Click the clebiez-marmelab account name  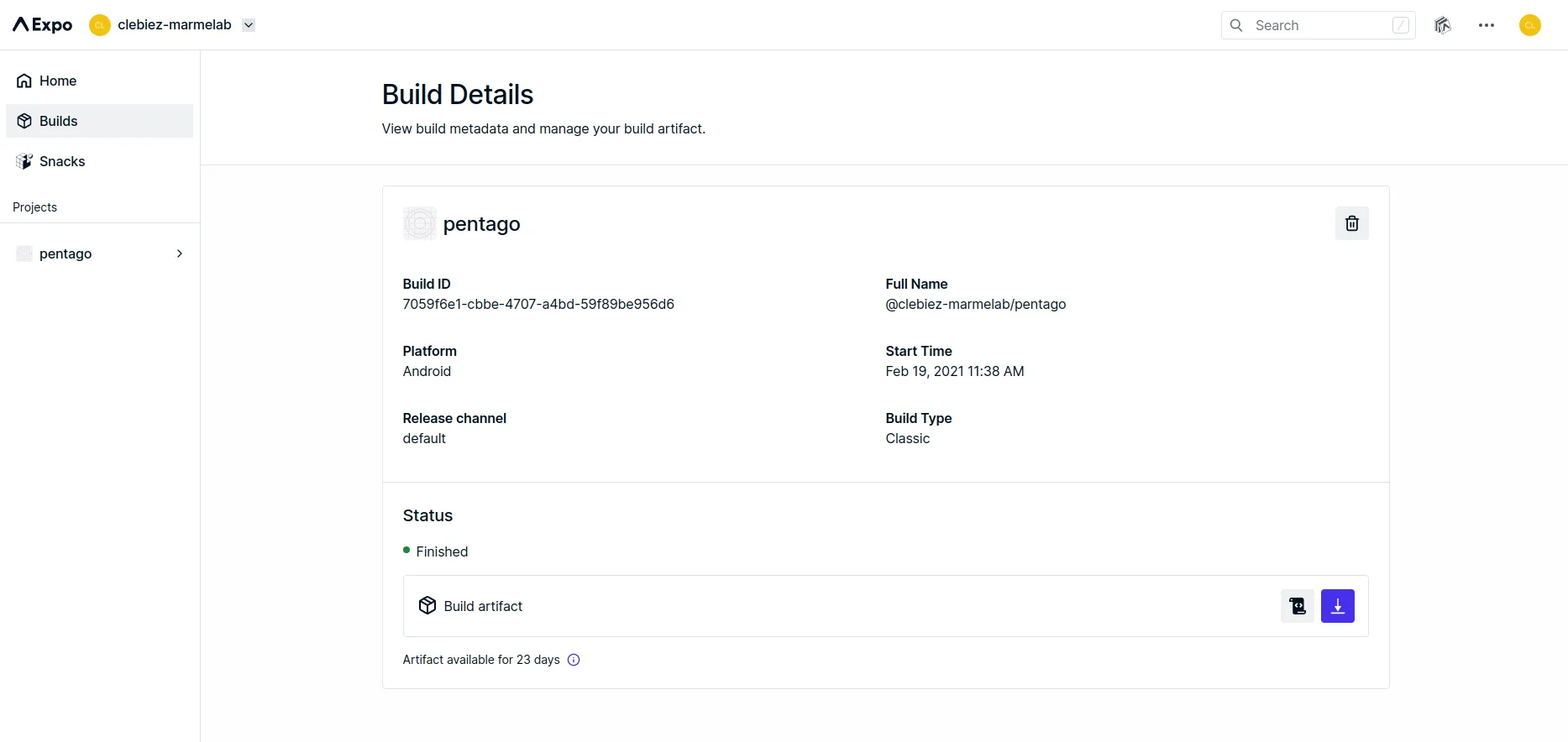tap(174, 25)
